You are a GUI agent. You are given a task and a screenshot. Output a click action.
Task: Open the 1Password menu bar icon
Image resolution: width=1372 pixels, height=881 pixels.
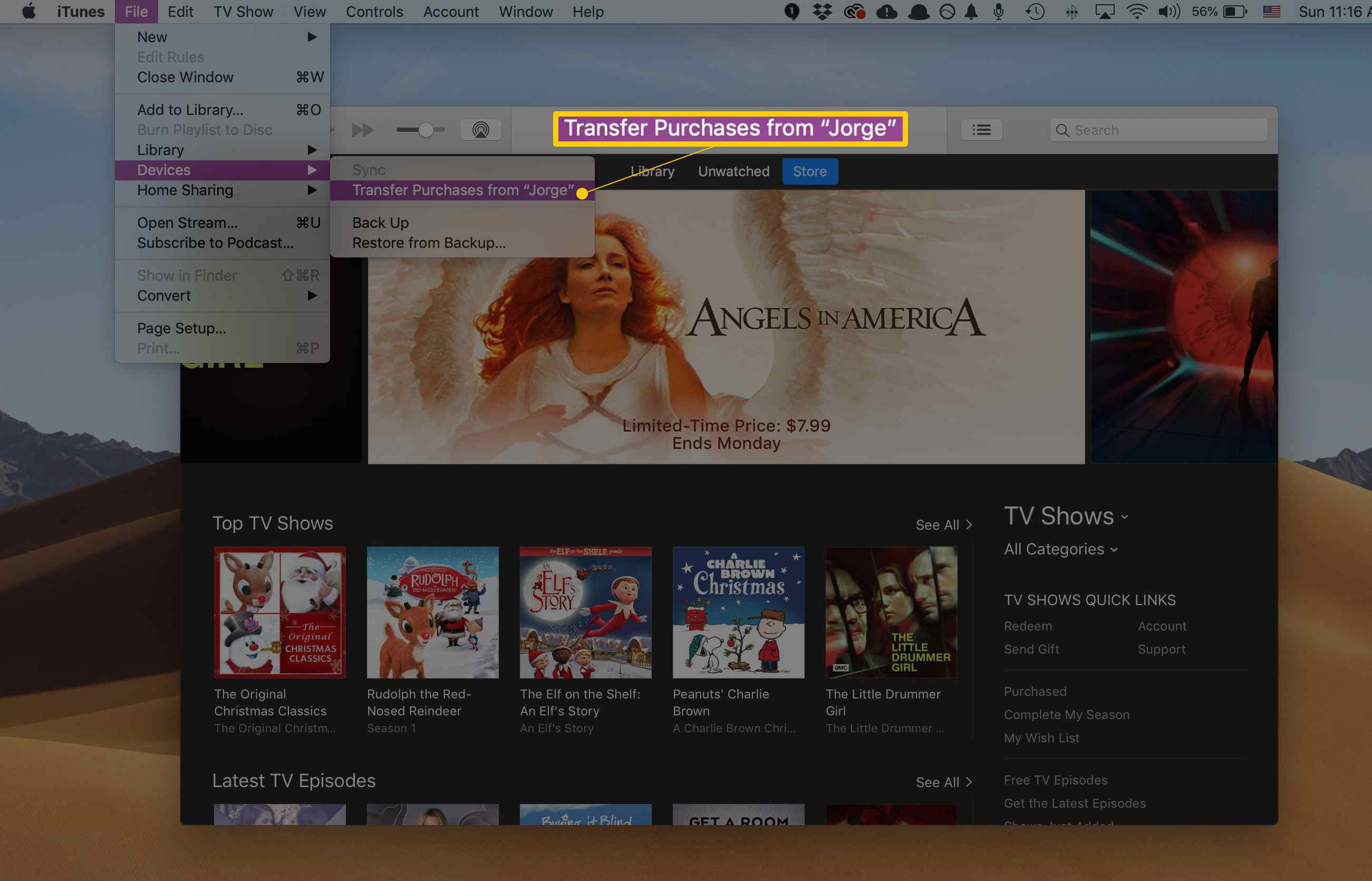click(792, 12)
